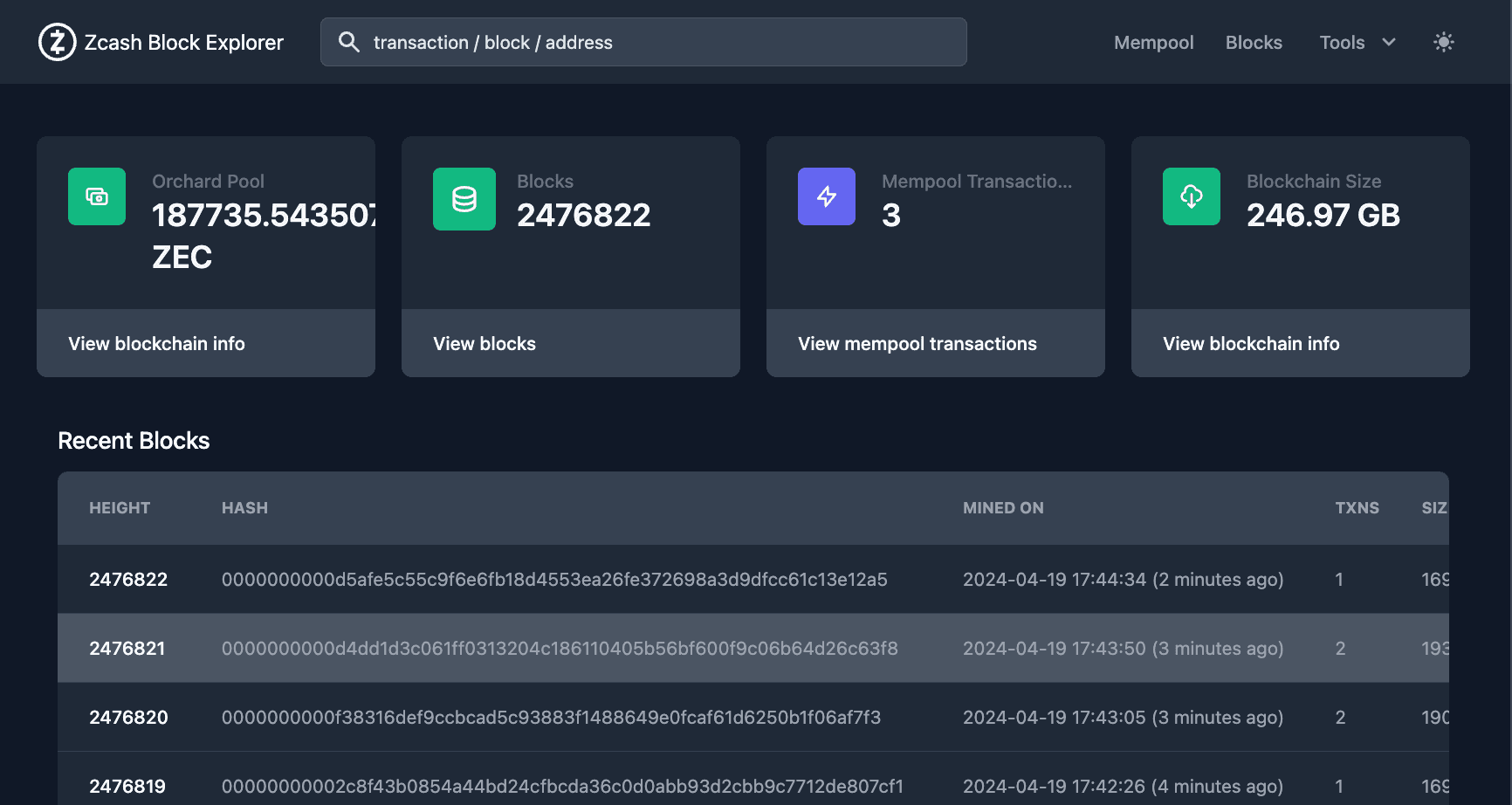Click the Blockchain Size download icon

tap(1191, 196)
